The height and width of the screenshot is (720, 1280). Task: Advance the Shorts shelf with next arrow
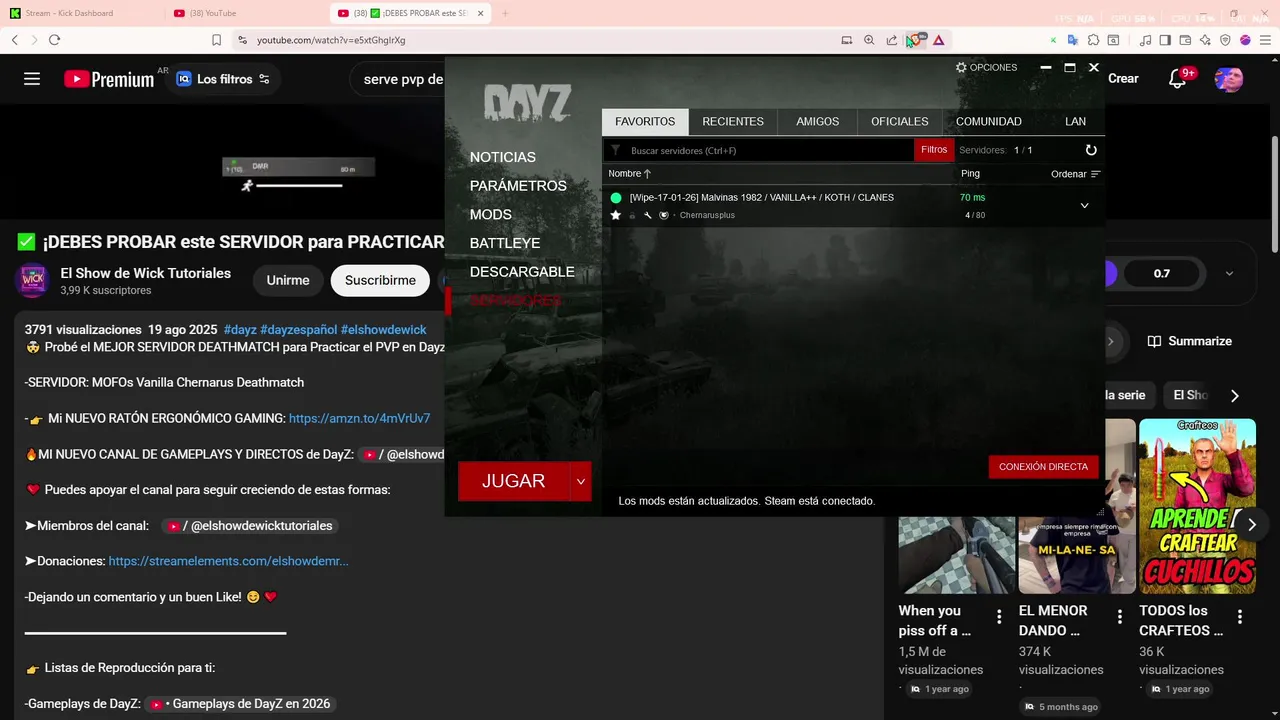1251,525
